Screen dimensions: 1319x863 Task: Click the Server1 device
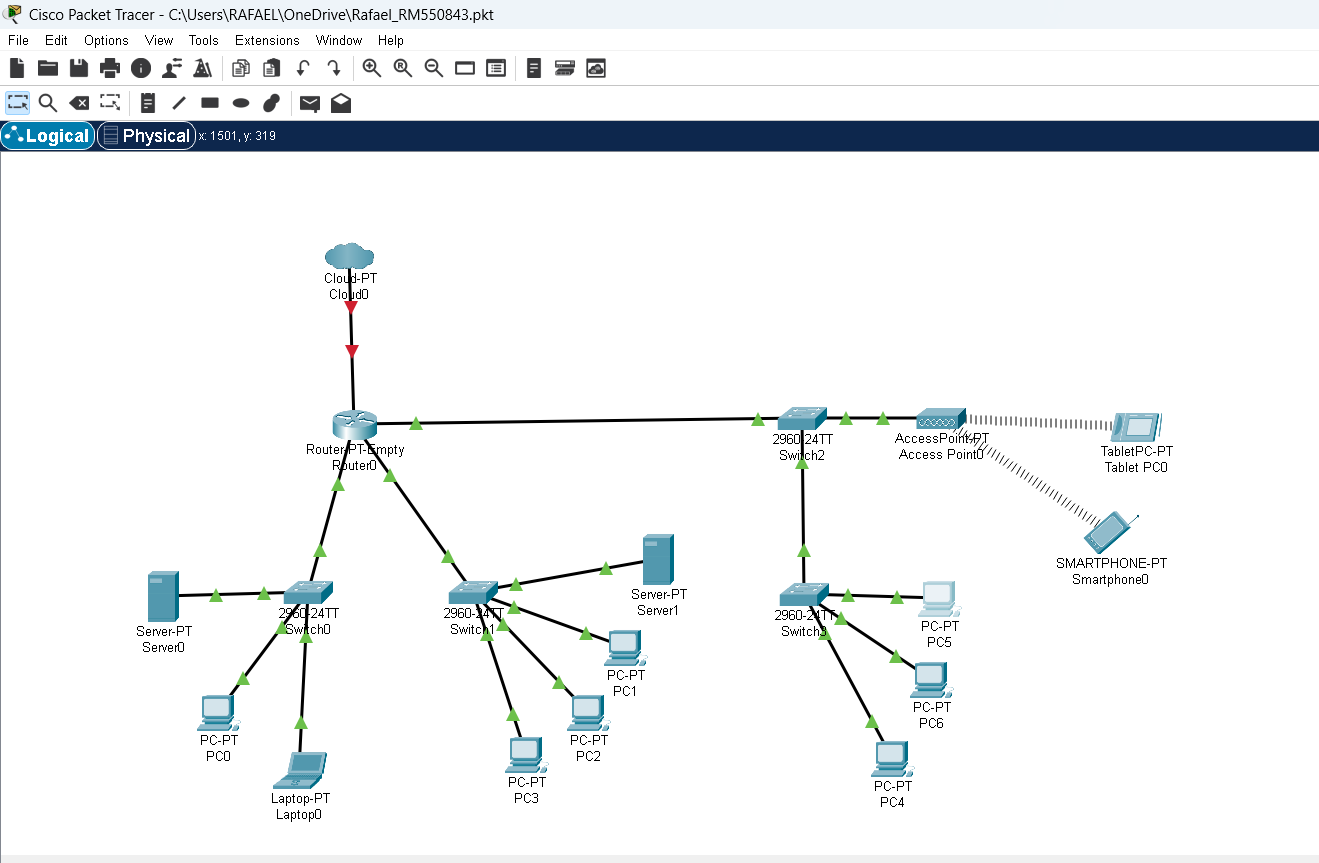pyautogui.click(x=657, y=559)
